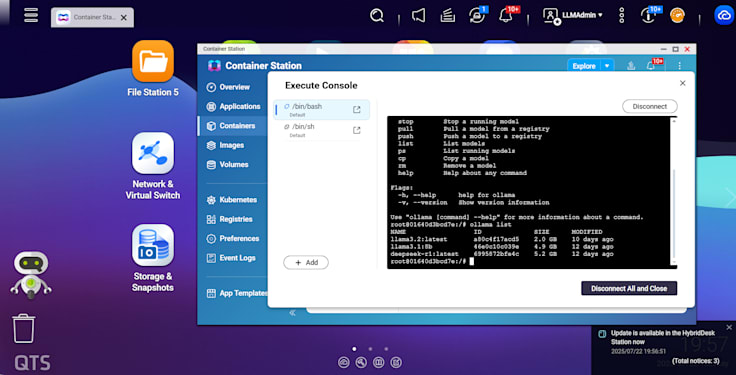Switch to the second desktop page dot

(370, 349)
